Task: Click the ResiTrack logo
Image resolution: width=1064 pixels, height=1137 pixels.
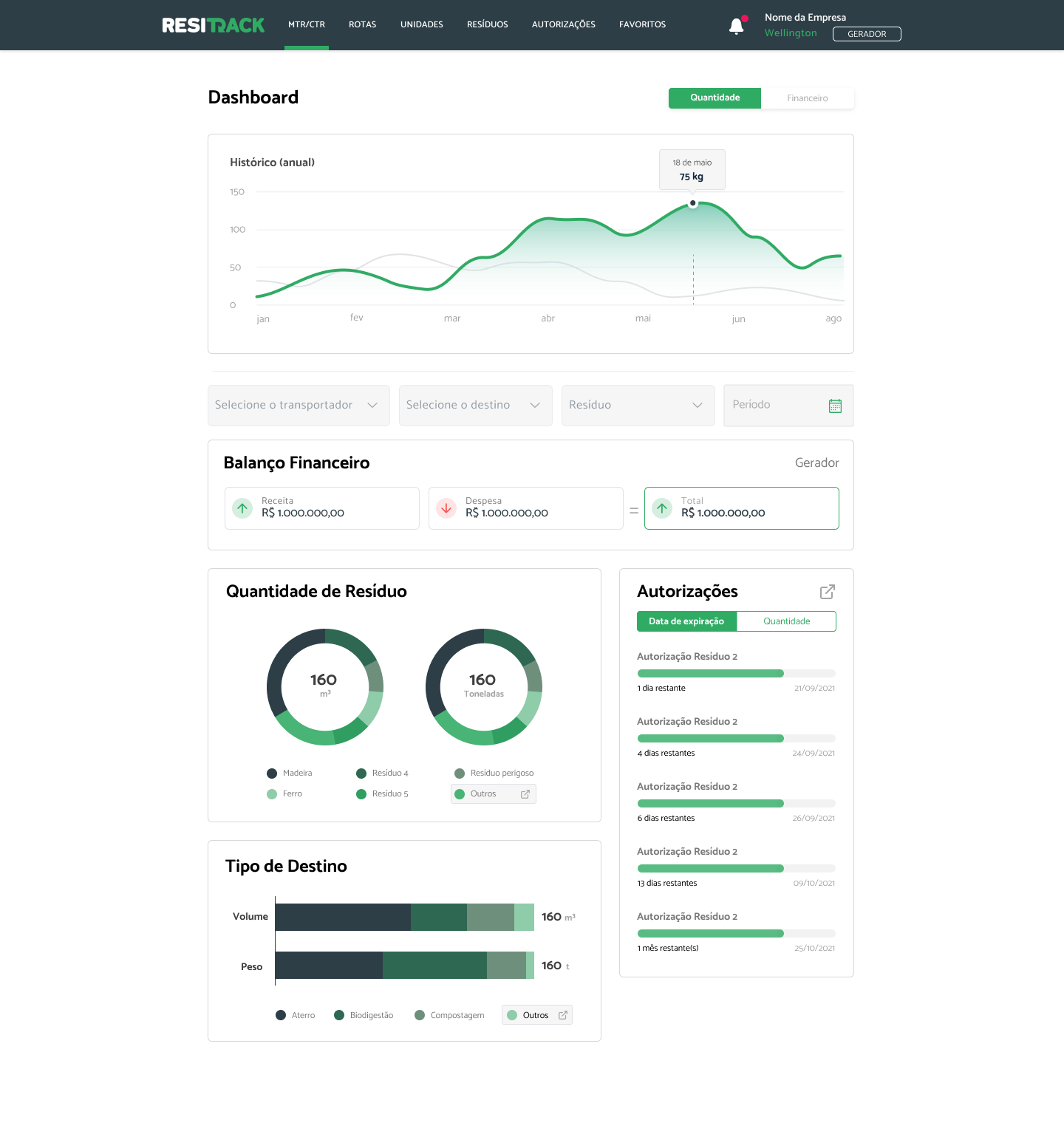Action: coord(213,25)
